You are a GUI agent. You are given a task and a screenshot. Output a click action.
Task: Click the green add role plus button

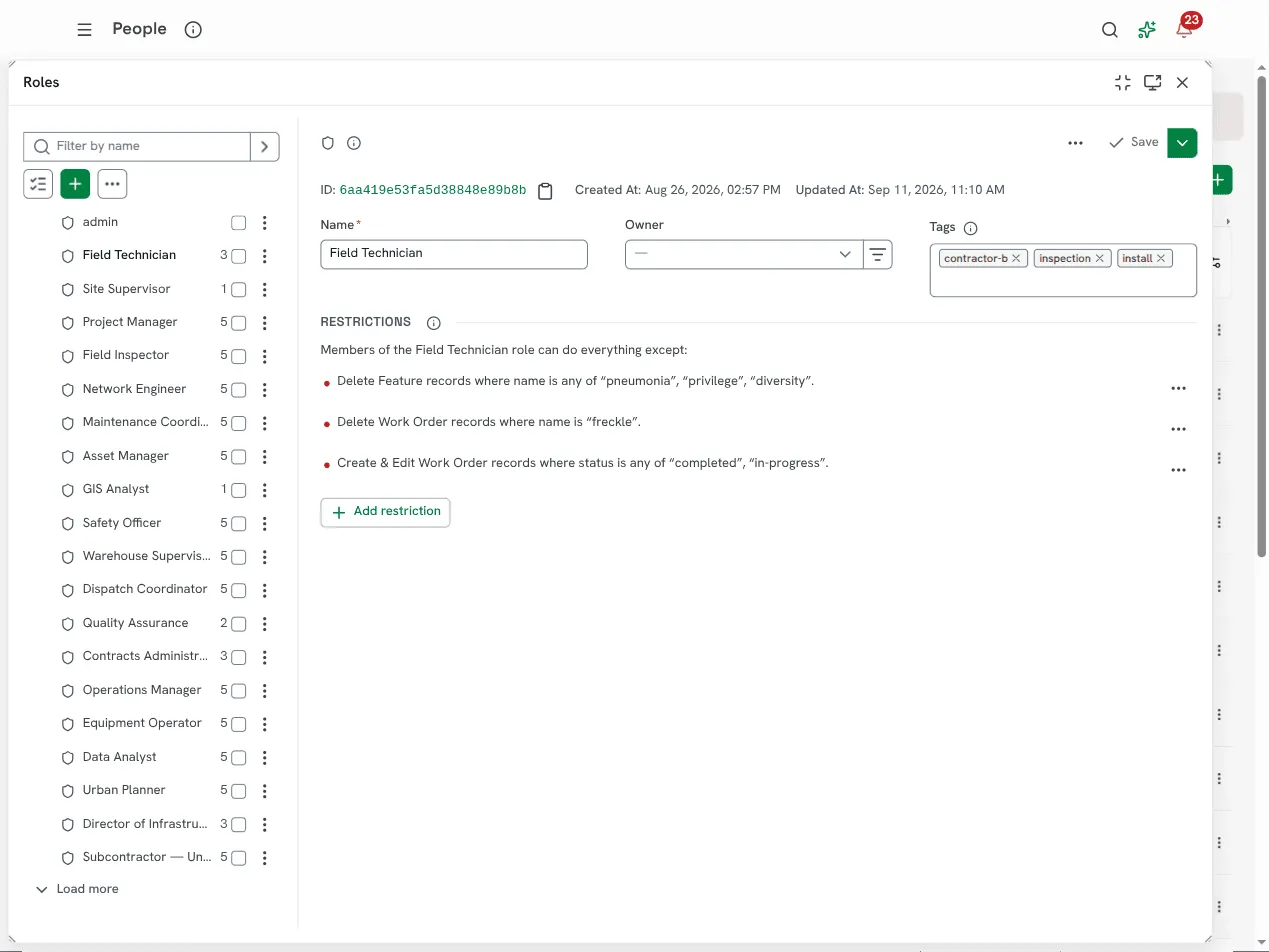click(x=75, y=184)
